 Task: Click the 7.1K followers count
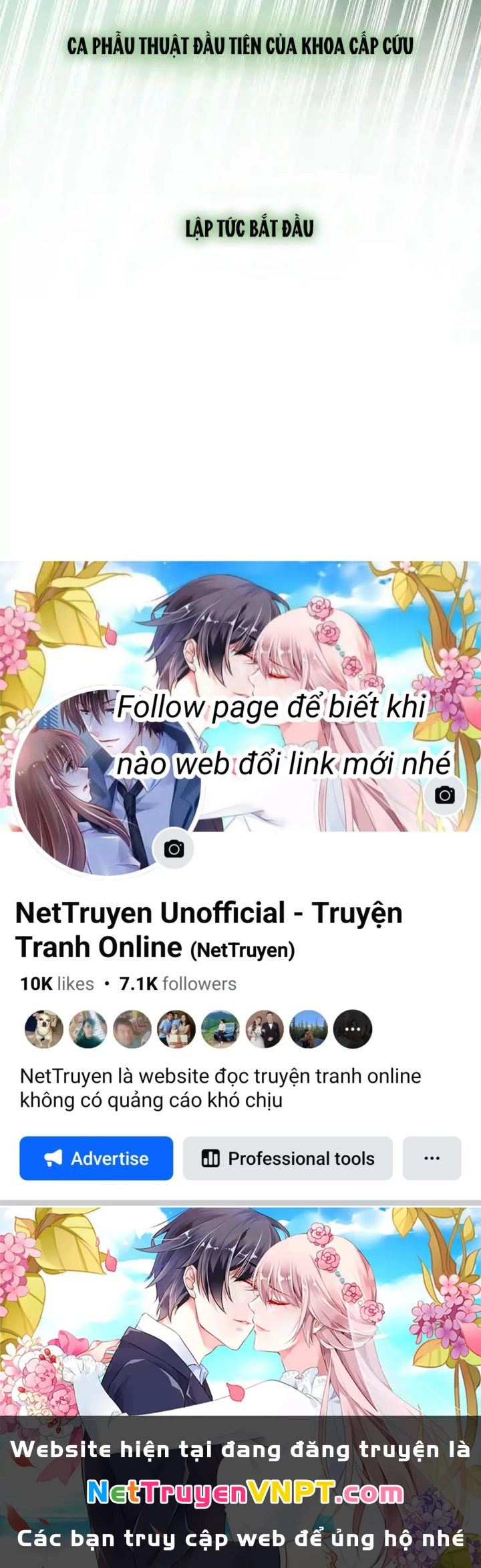click(178, 983)
